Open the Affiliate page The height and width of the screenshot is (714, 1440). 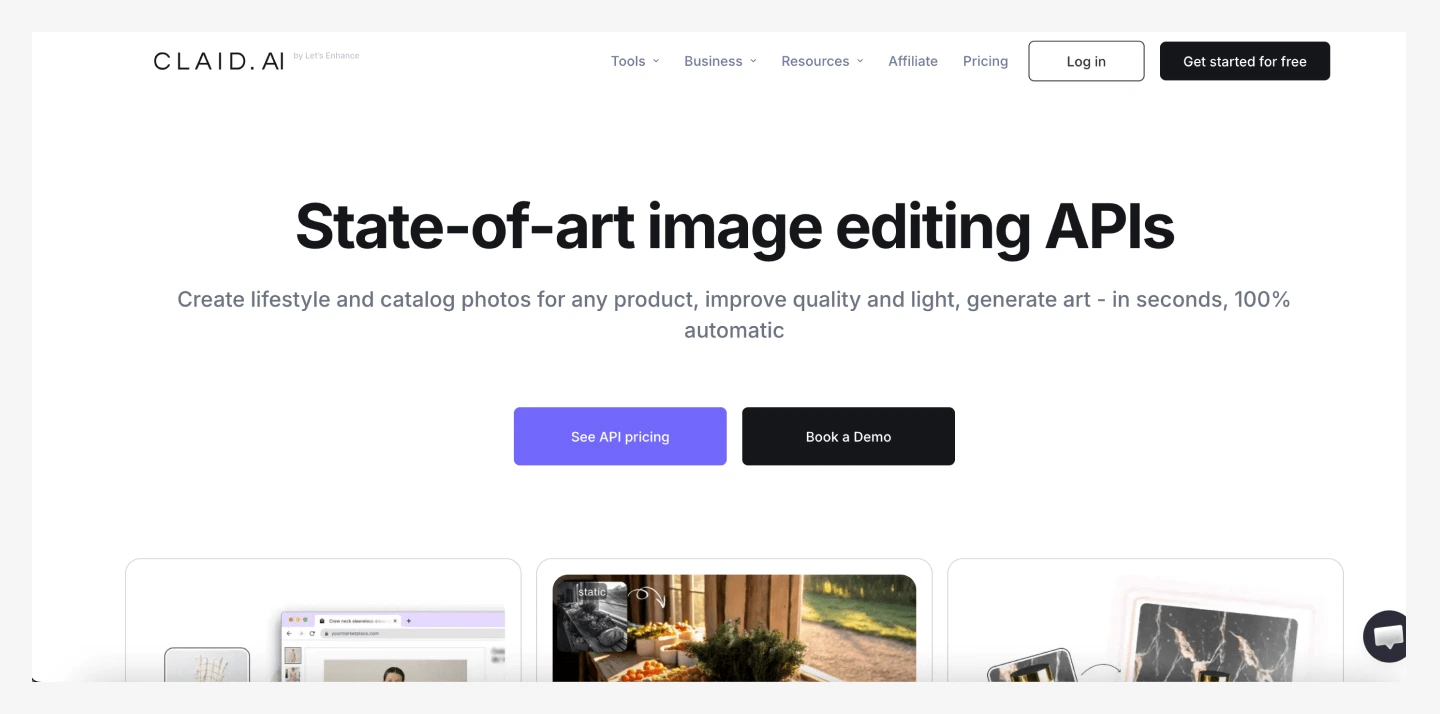click(x=913, y=61)
